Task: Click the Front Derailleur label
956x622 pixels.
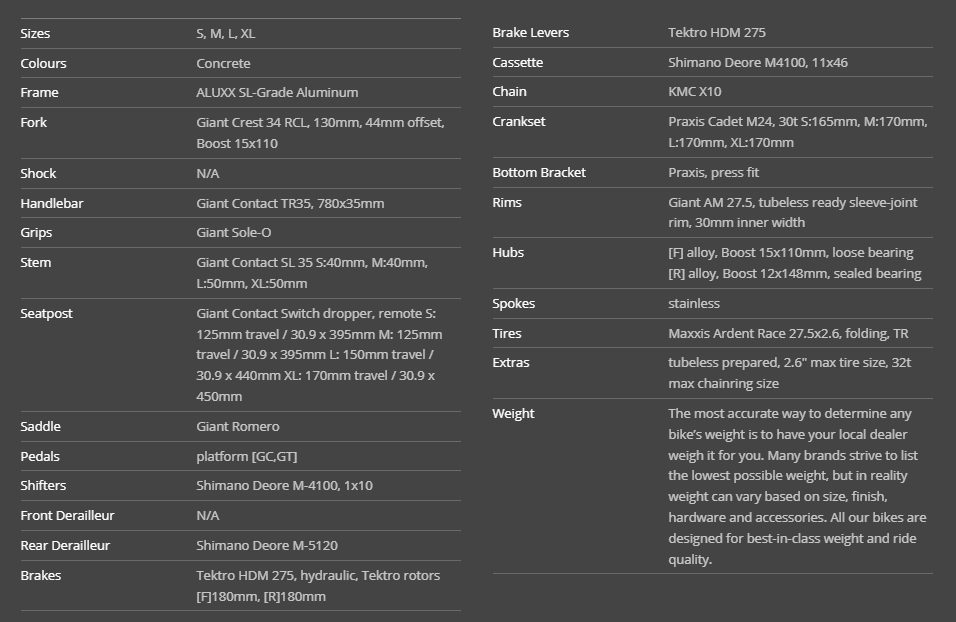Action: [x=67, y=515]
